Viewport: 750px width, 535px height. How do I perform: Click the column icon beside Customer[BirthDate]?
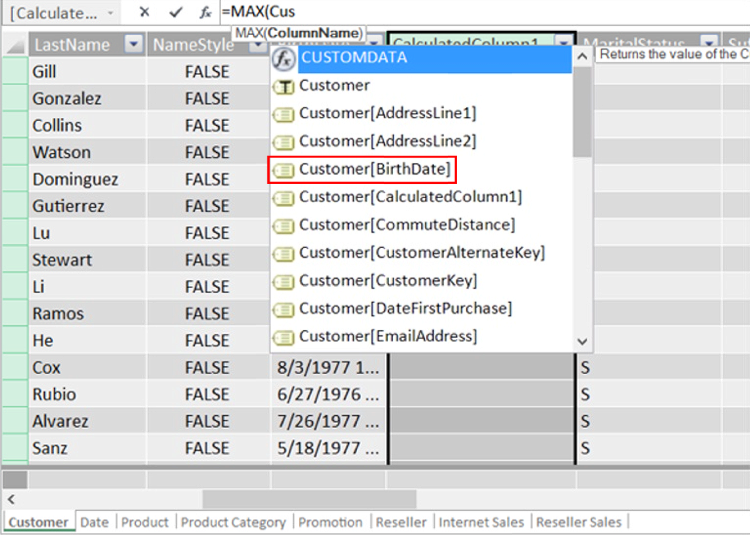coord(284,170)
